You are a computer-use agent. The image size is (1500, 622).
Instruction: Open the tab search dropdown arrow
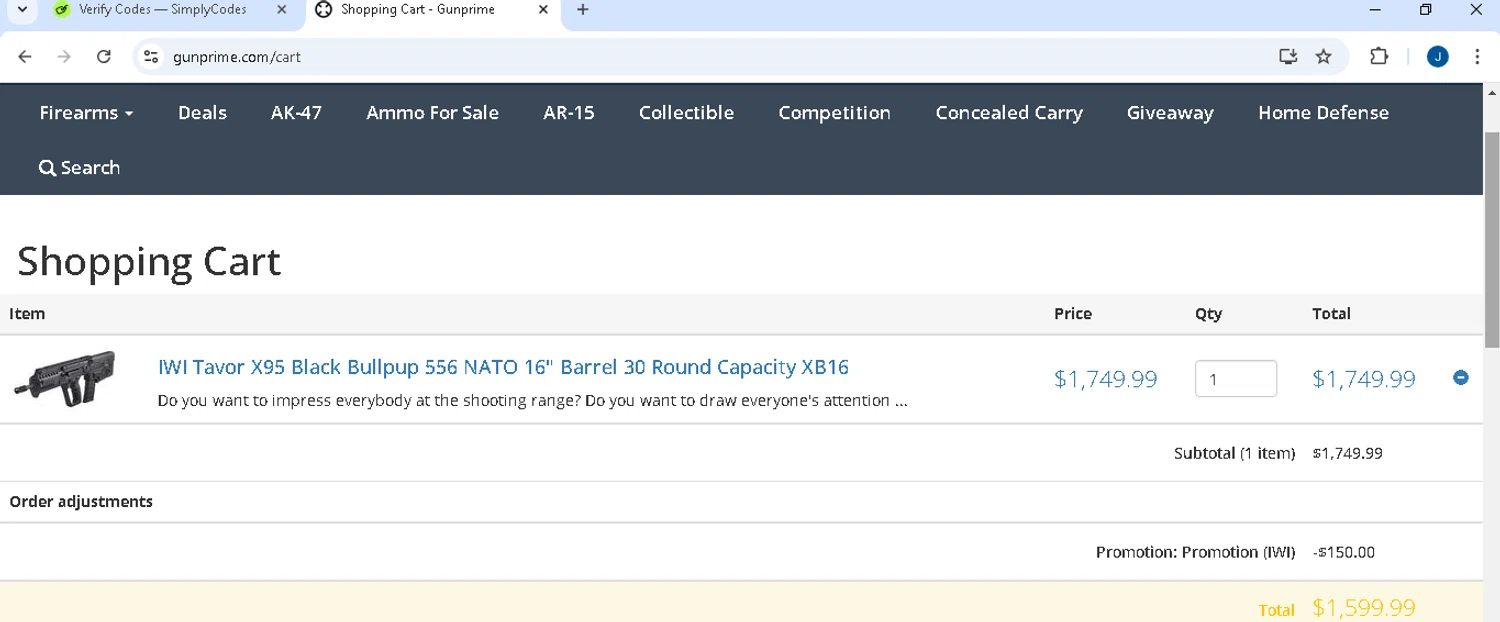click(22, 10)
